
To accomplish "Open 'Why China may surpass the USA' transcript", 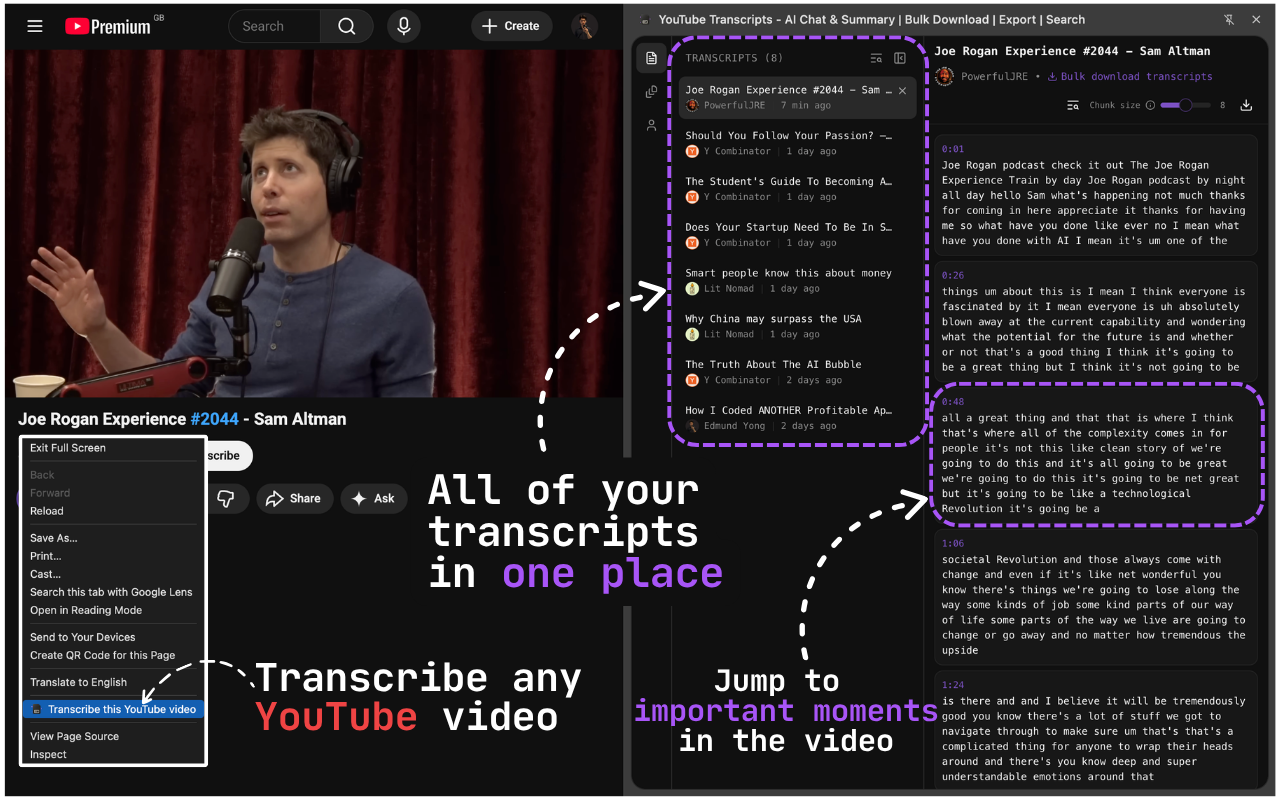I will 798,326.
